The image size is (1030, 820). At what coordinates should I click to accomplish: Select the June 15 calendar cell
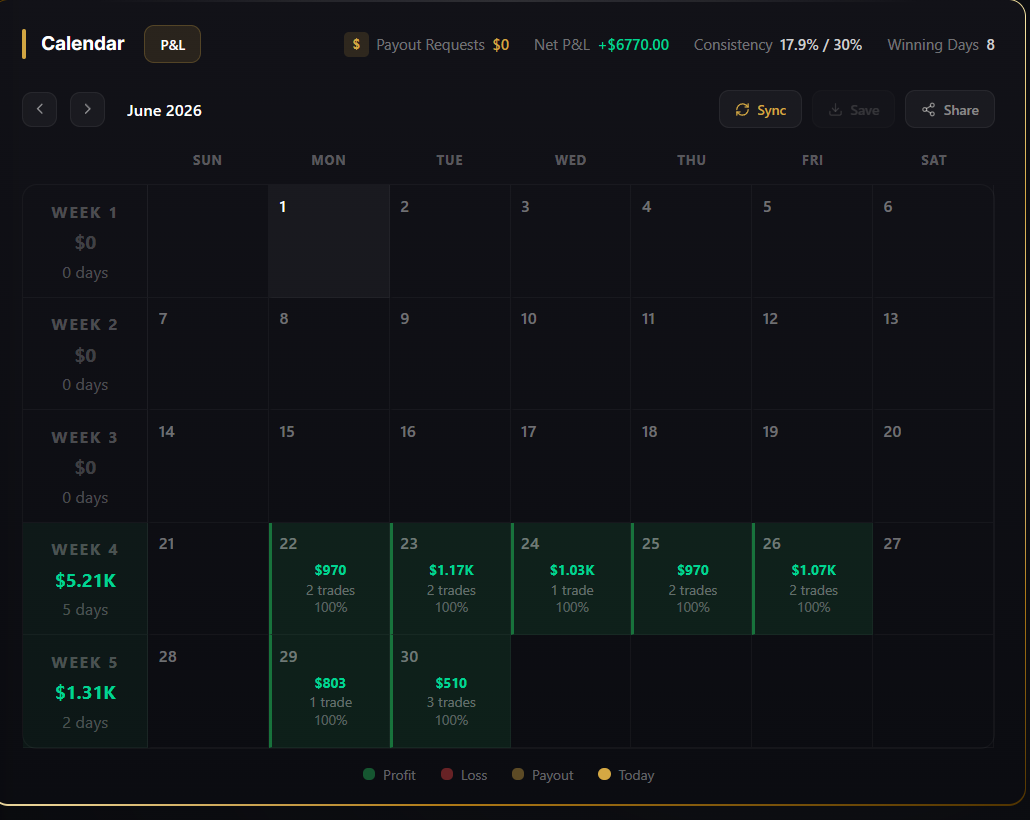coord(329,467)
